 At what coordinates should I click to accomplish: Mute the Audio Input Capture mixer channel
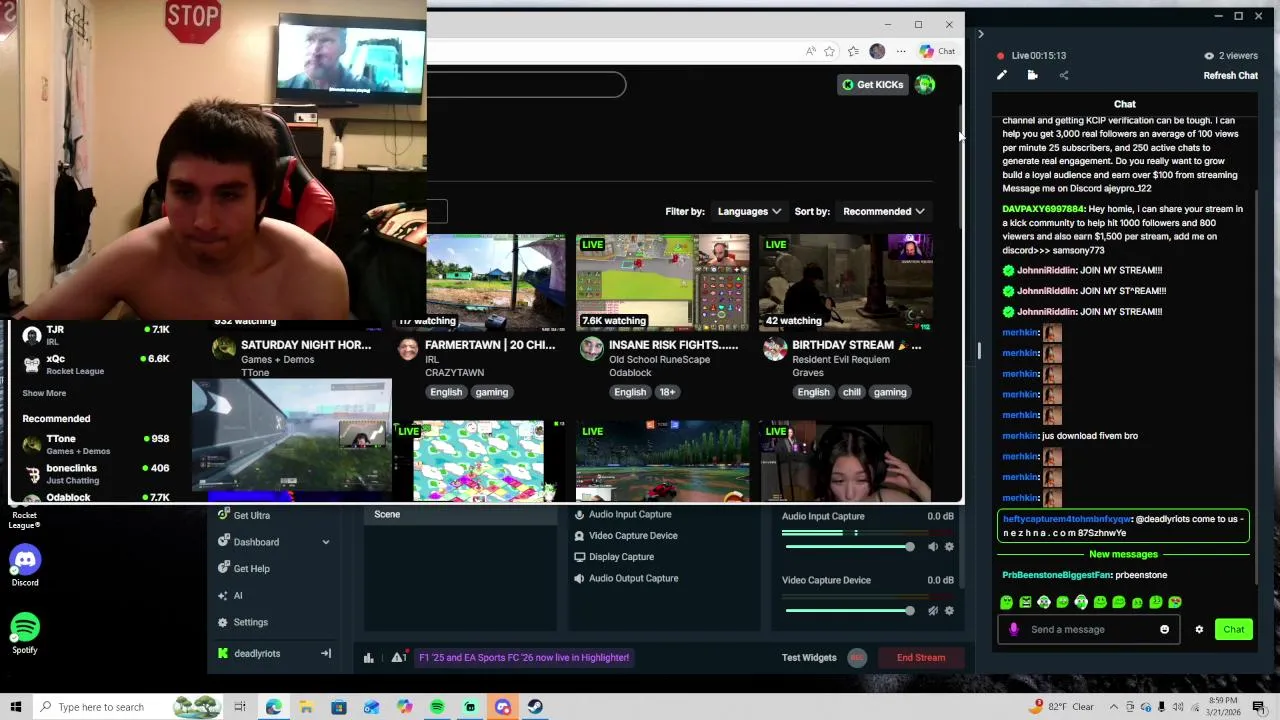point(933,547)
